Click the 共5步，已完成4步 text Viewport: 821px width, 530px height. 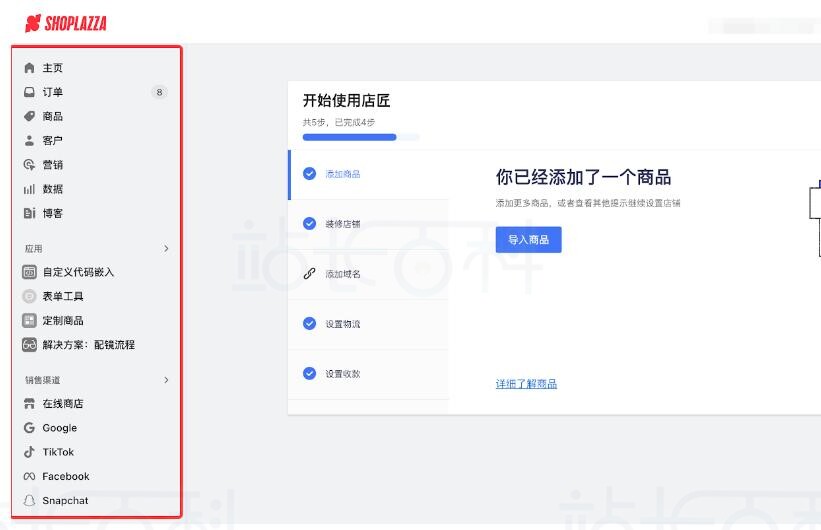339,122
